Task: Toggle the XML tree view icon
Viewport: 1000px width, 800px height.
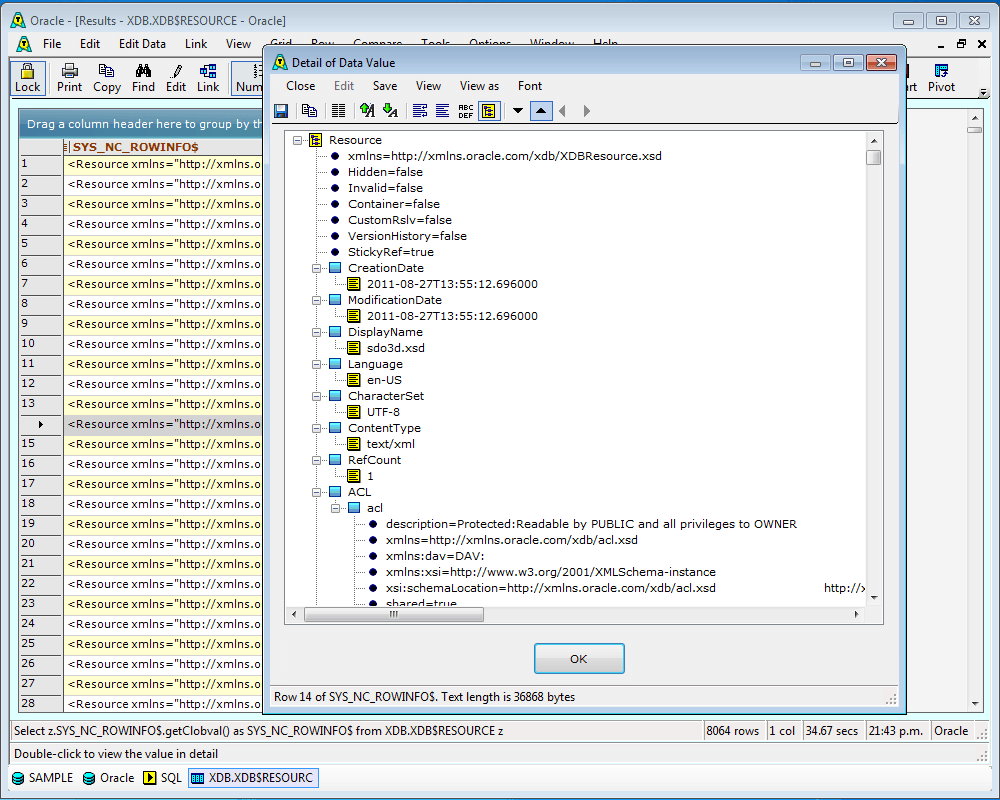Action: pos(489,111)
